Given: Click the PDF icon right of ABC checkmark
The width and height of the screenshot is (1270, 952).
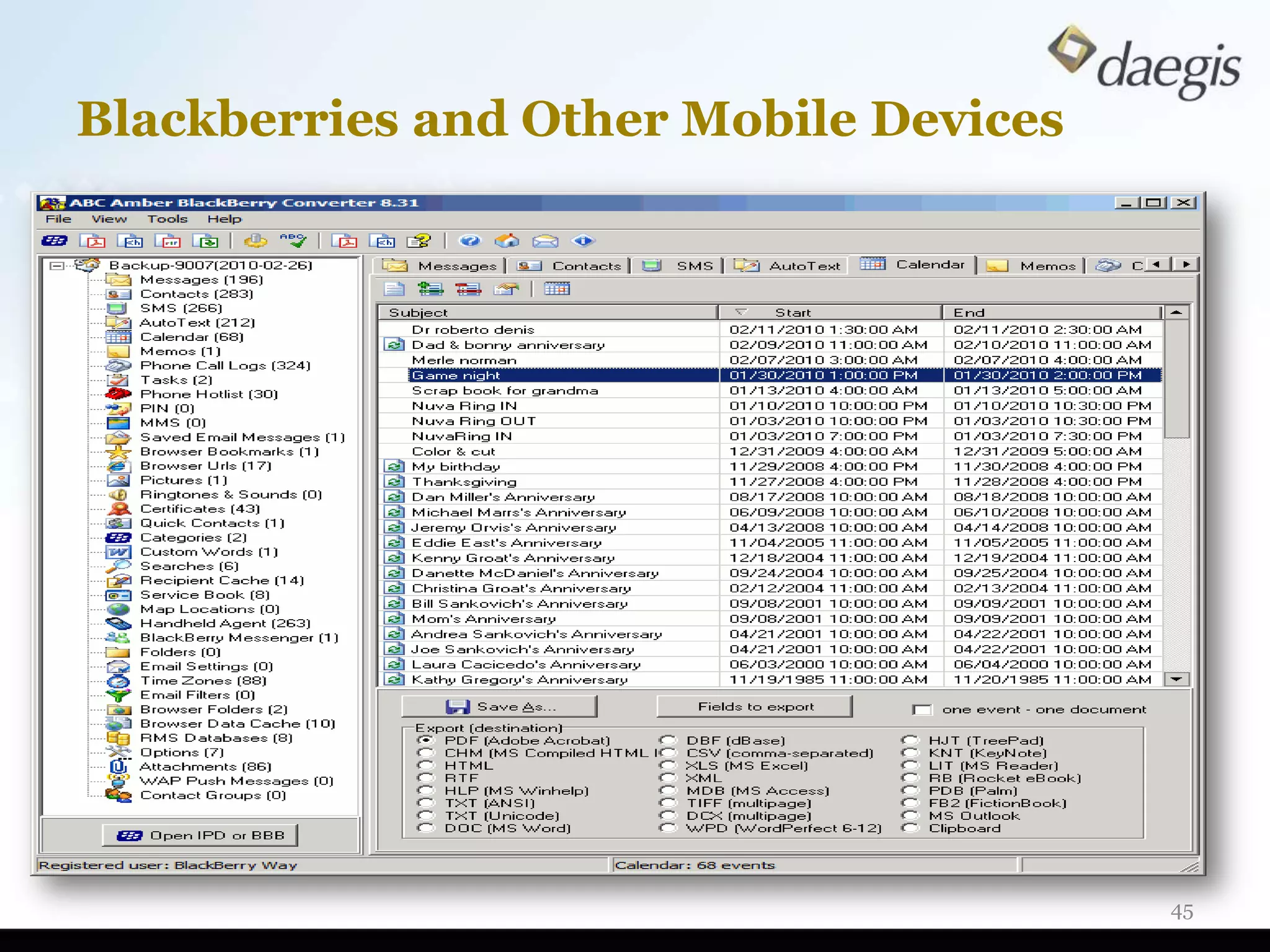Looking at the screenshot, I should pos(344,240).
